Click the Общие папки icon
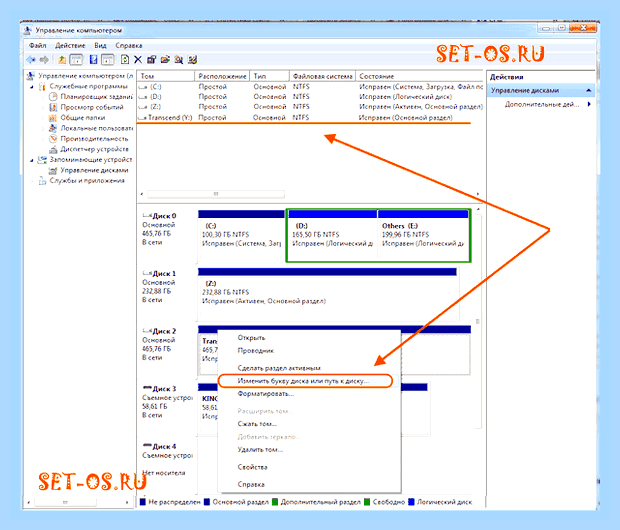The image size is (620, 530). coord(53,117)
